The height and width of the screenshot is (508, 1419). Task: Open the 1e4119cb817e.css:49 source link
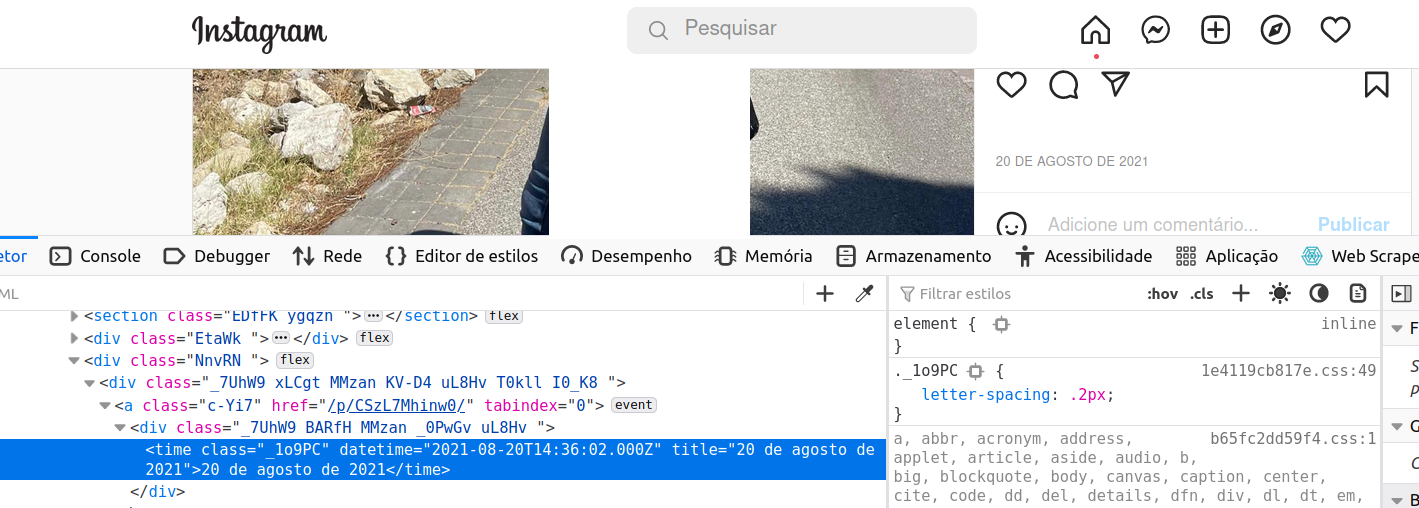(x=1288, y=371)
